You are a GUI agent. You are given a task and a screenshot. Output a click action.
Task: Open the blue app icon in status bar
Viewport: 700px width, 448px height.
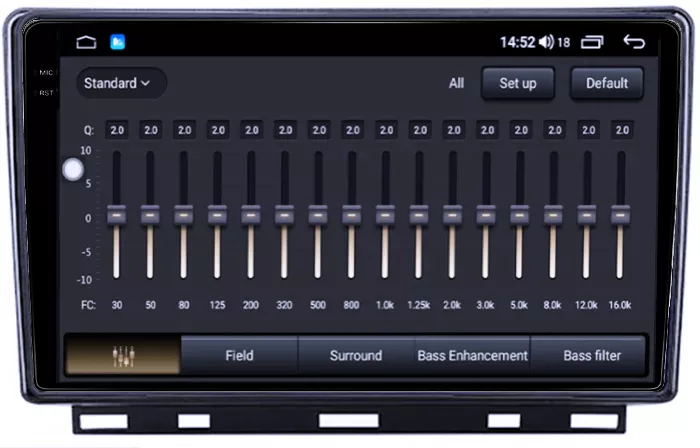pos(117,42)
